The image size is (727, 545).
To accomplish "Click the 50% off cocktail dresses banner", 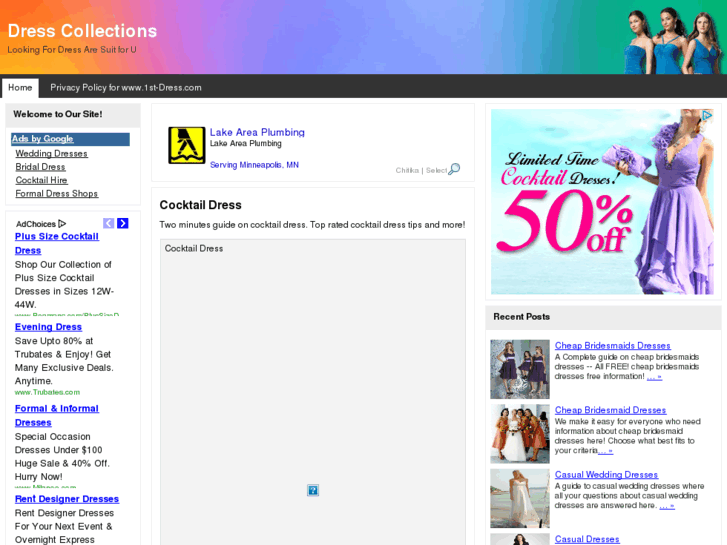I will pos(602,202).
